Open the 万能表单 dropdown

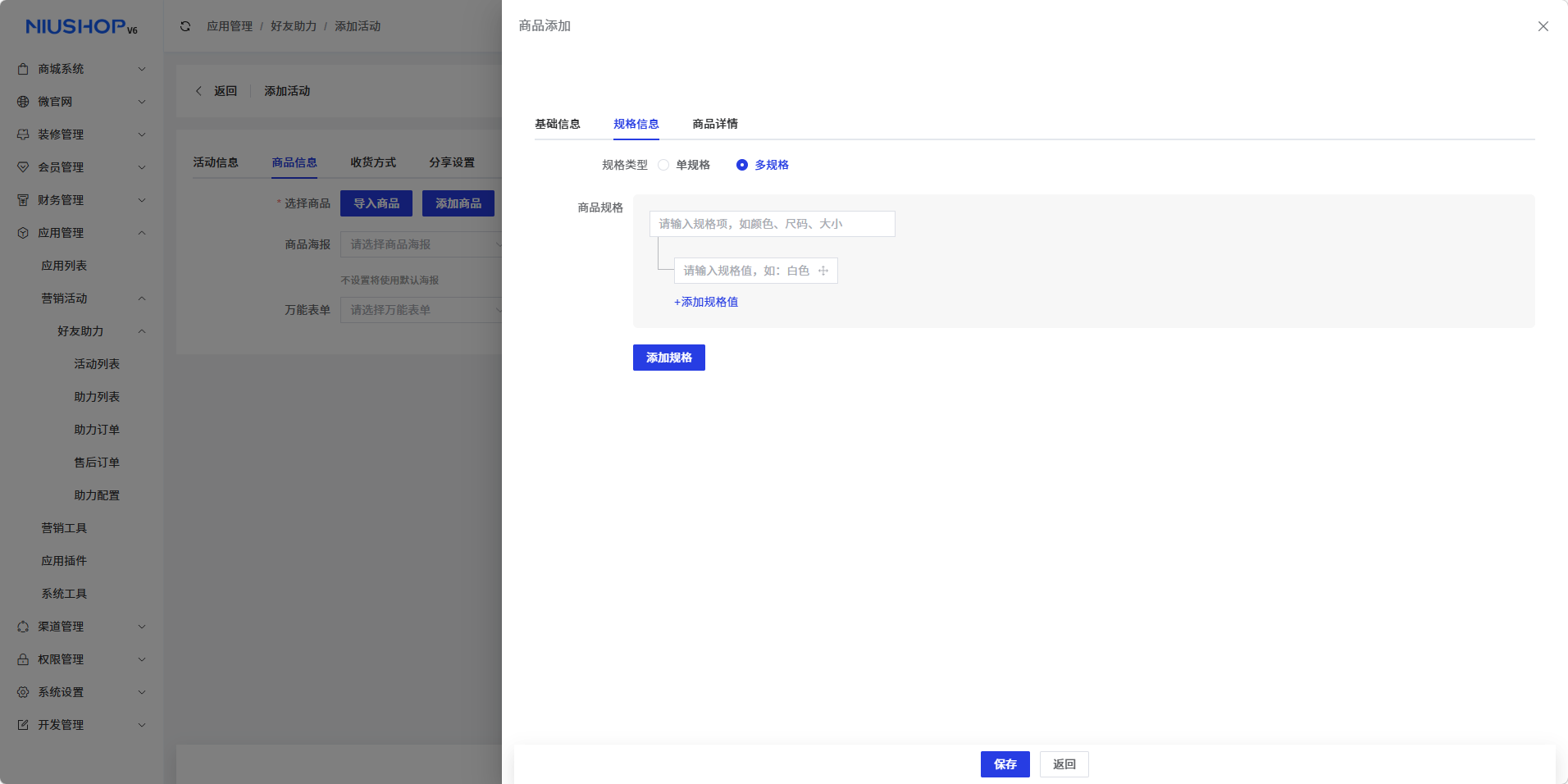[x=421, y=310]
